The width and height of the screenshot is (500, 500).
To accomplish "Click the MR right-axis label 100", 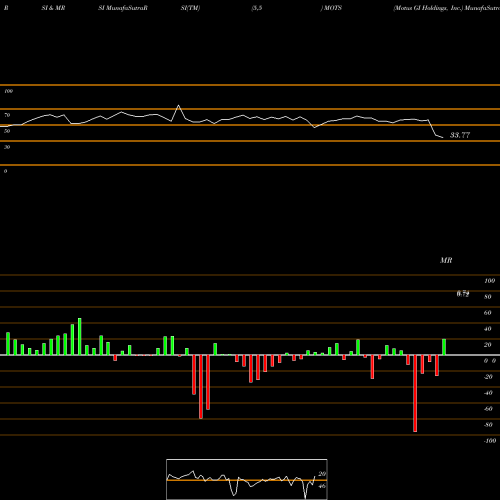I will [x=490, y=281].
